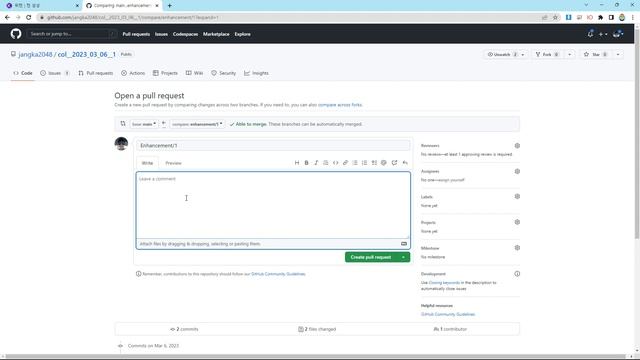Switch to the Issues repository tab
Image resolution: width=640 pixels, height=360 pixels.
pyautogui.click(x=55, y=73)
